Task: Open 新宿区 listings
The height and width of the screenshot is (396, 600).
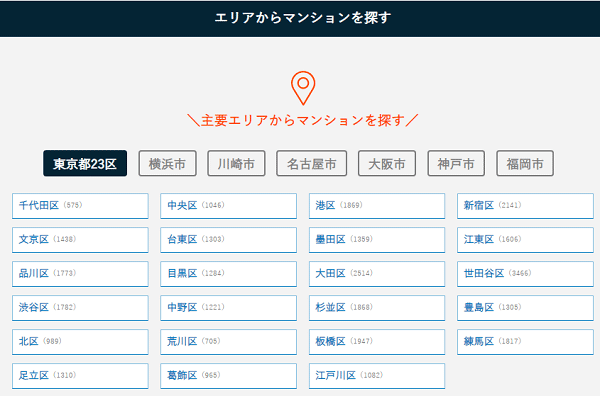Action: [525, 206]
